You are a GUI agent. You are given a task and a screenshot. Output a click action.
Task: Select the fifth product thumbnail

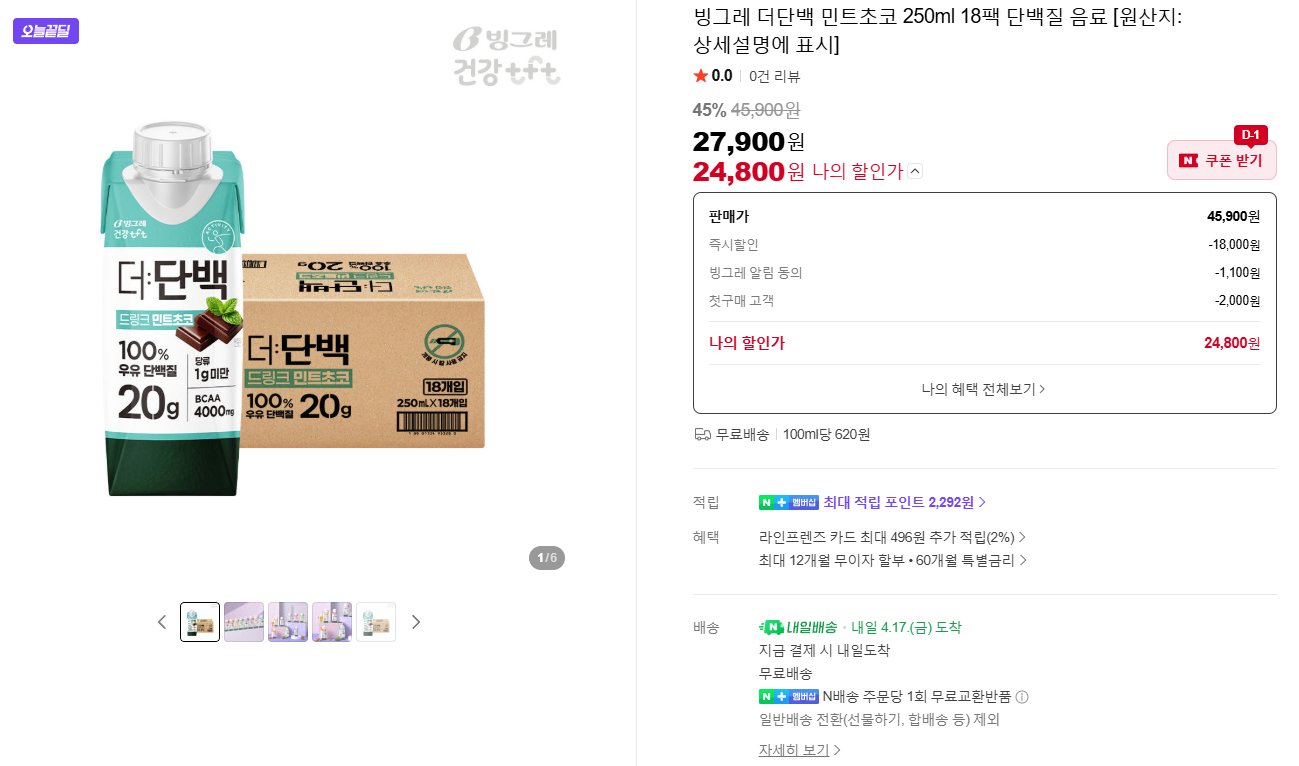point(376,622)
